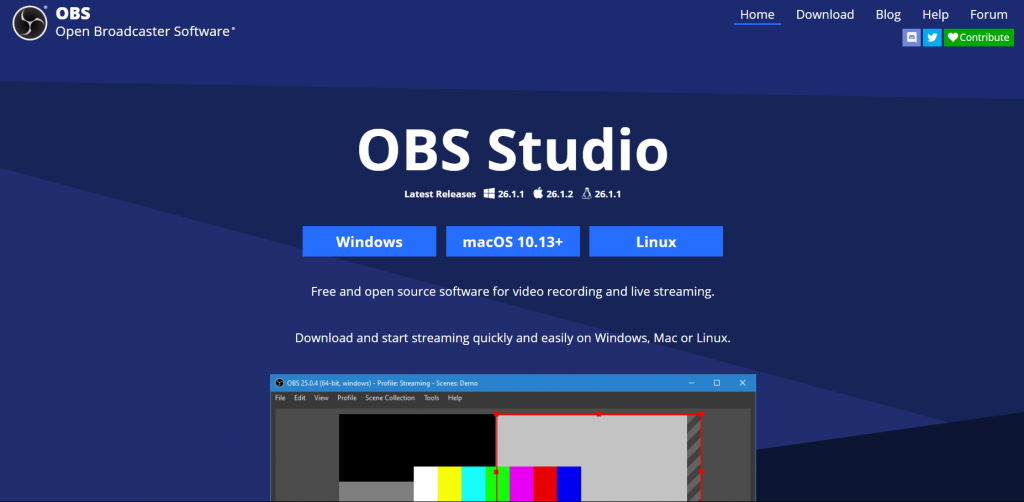Click the Windows logo next to 26.1.1

pos(490,194)
